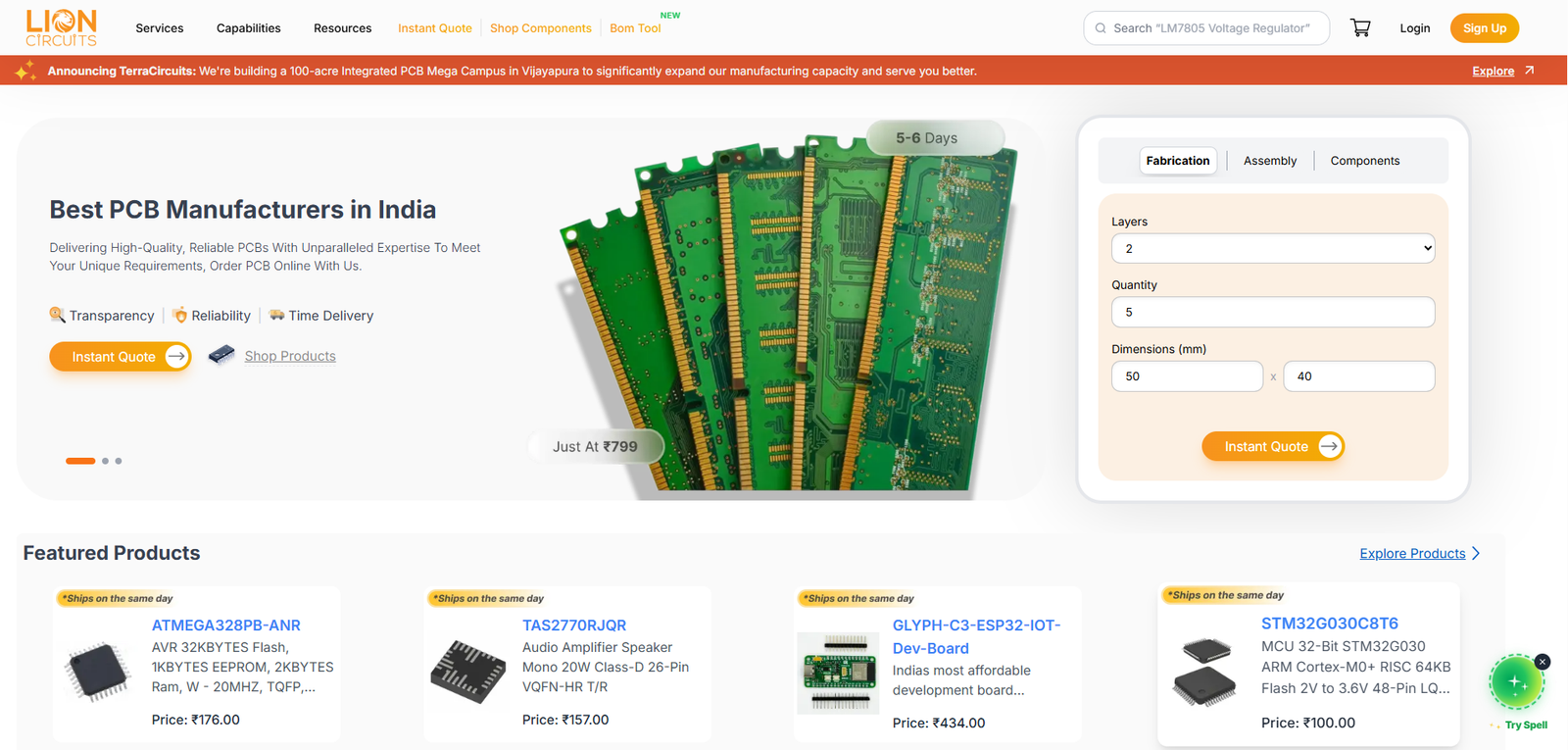This screenshot has width=1568, height=750.
Task: Click the dimension width field showing 50
Action: [x=1187, y=376]
